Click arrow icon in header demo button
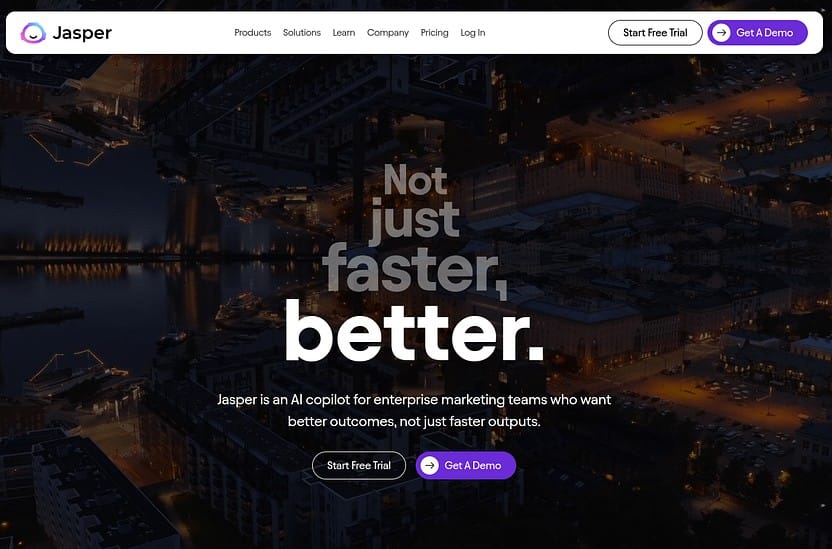The height and width of the screenshot is (549, 832). click(721, 33)
